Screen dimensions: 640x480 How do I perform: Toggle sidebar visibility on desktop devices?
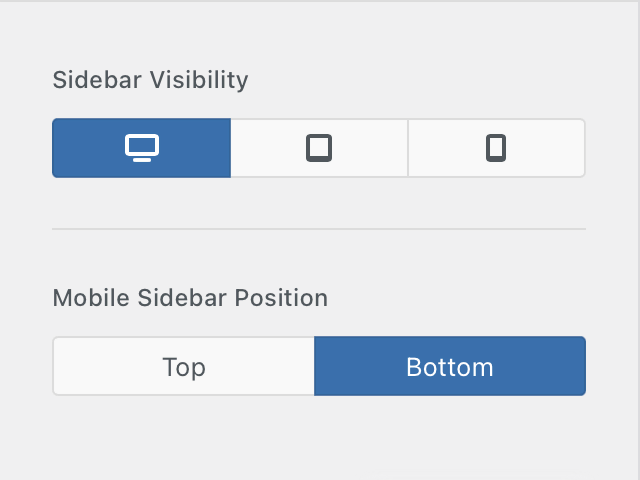tap(142, 148)
